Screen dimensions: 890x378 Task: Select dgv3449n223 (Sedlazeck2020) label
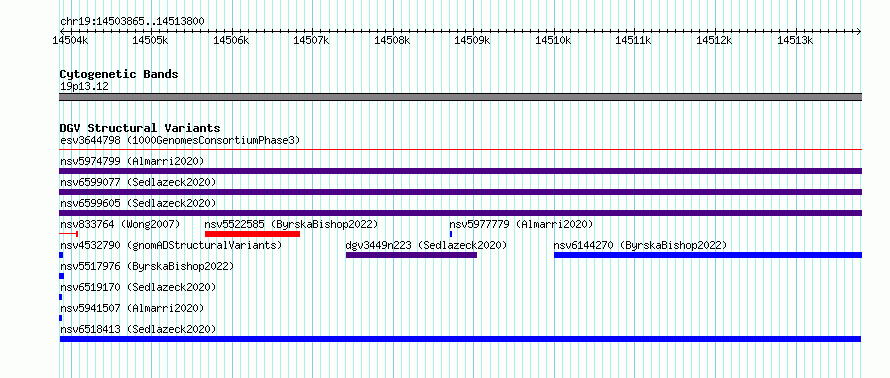click(x=426, y=245)
